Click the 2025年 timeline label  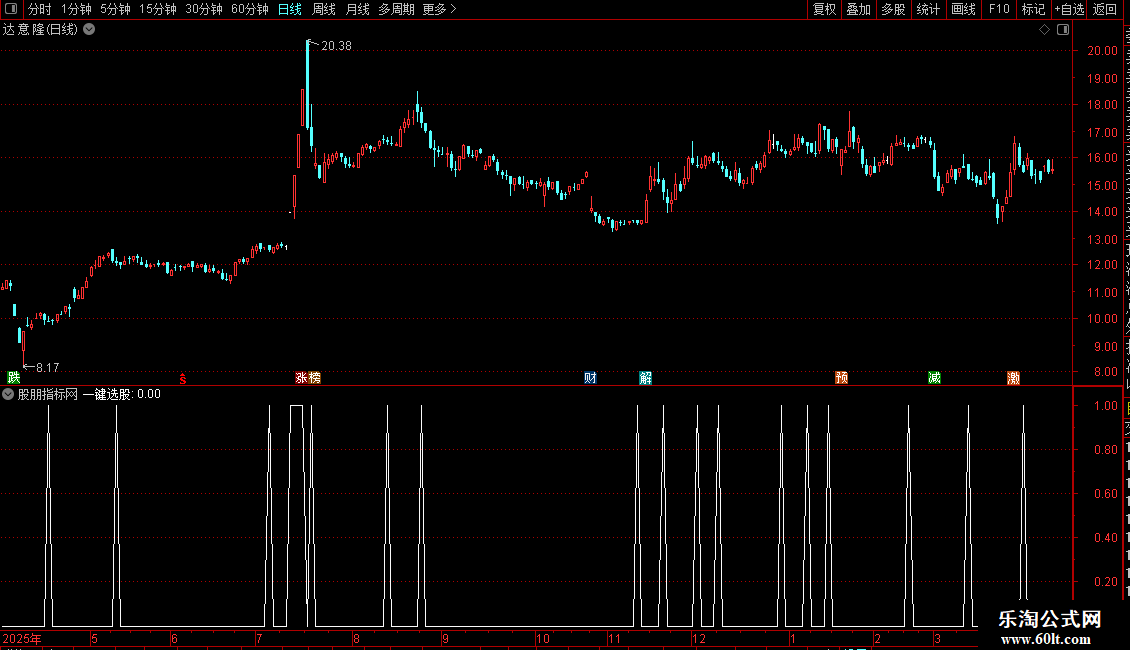coord(22,638)
